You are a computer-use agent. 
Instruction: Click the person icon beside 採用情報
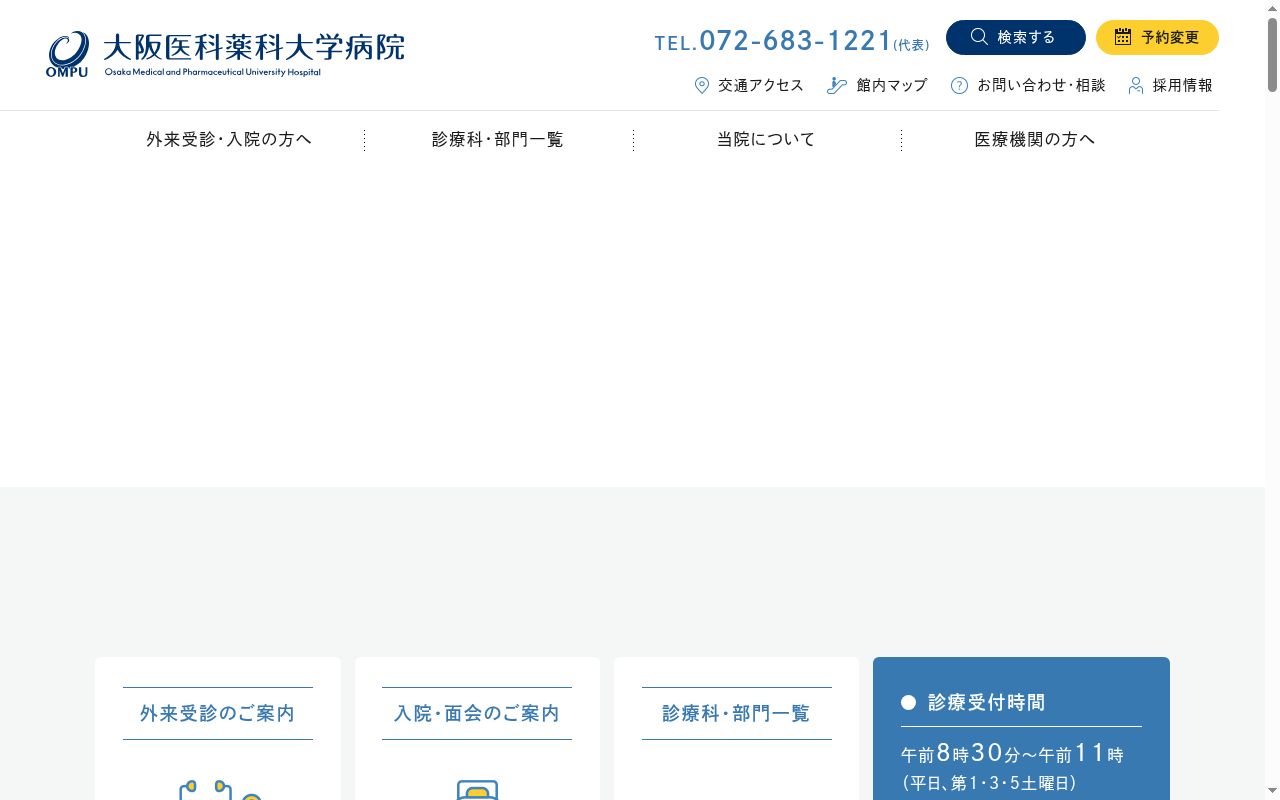1136,86
